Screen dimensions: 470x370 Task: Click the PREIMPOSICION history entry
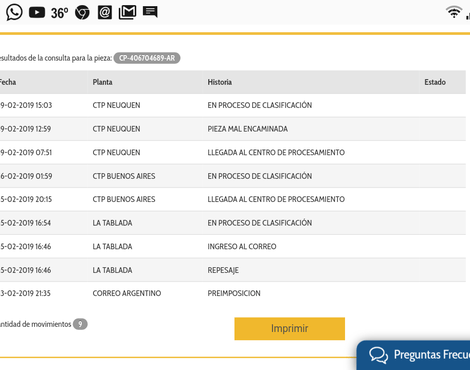coord(234,293)
